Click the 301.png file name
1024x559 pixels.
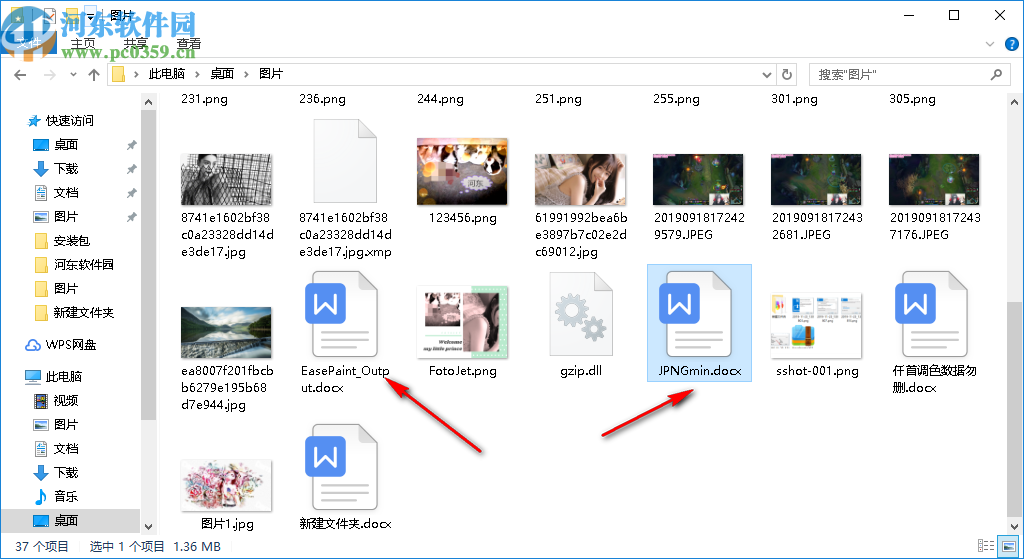(x=794, y=99)
